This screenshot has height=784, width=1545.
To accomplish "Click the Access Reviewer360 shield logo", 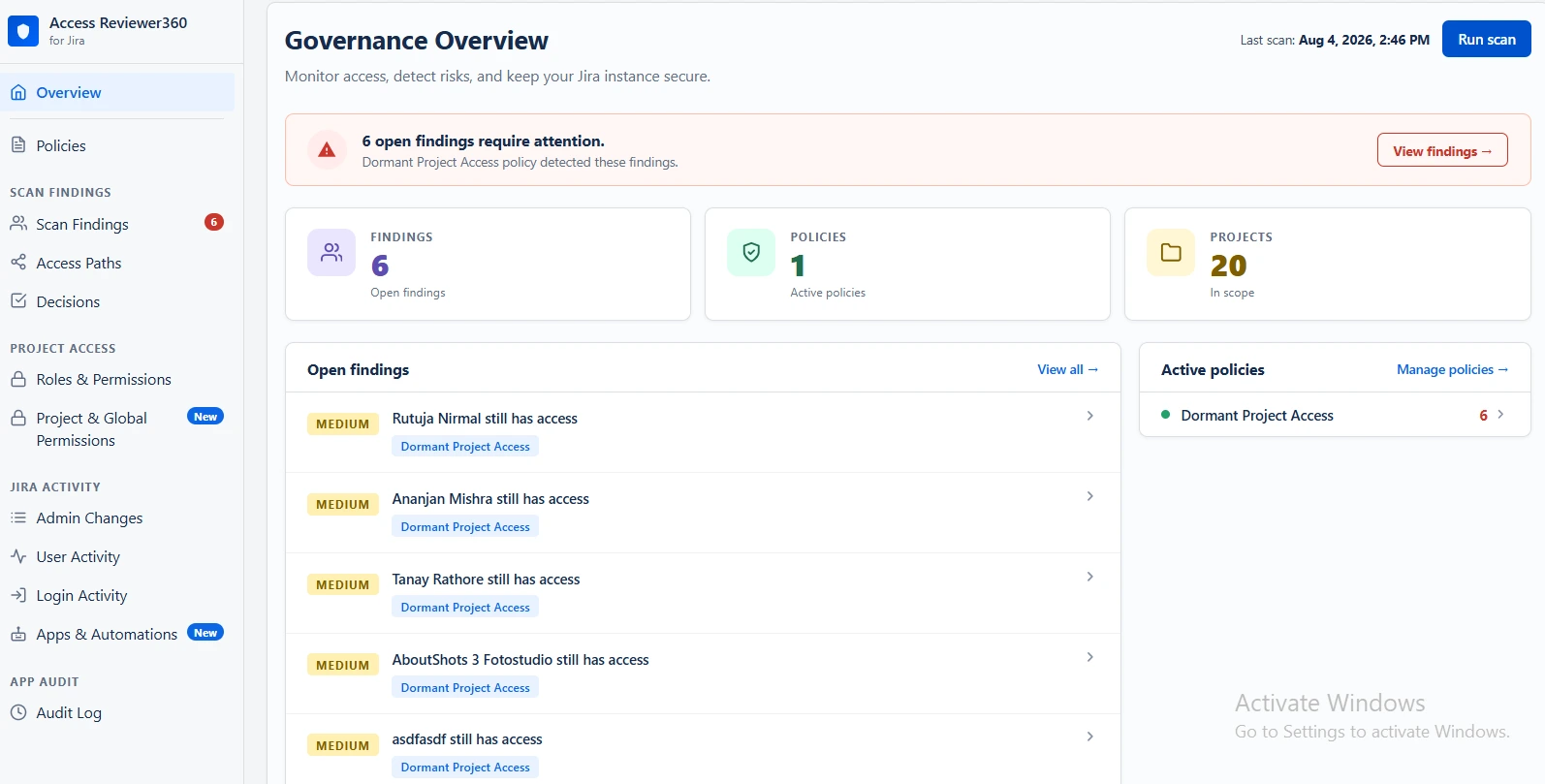I will (x=23, y=31).
